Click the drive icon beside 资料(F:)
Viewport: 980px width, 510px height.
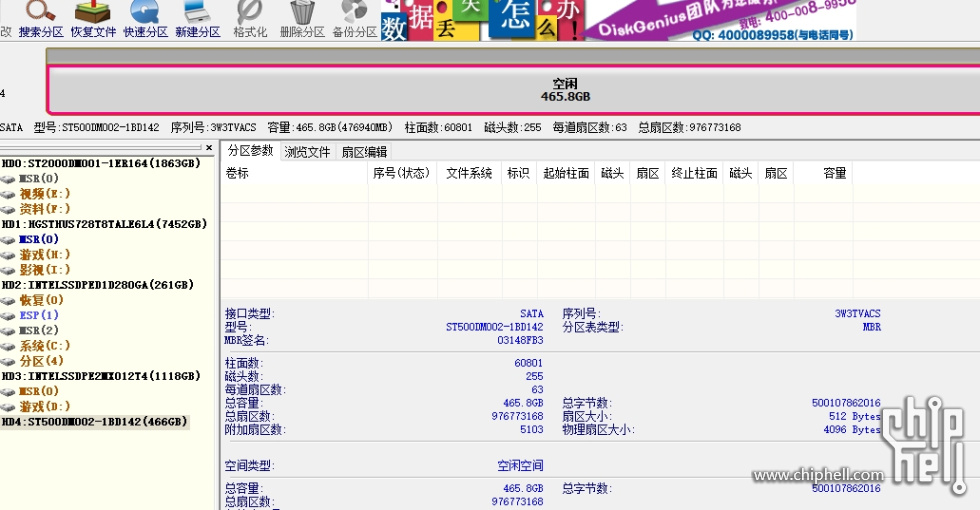(x=8, y=209)
